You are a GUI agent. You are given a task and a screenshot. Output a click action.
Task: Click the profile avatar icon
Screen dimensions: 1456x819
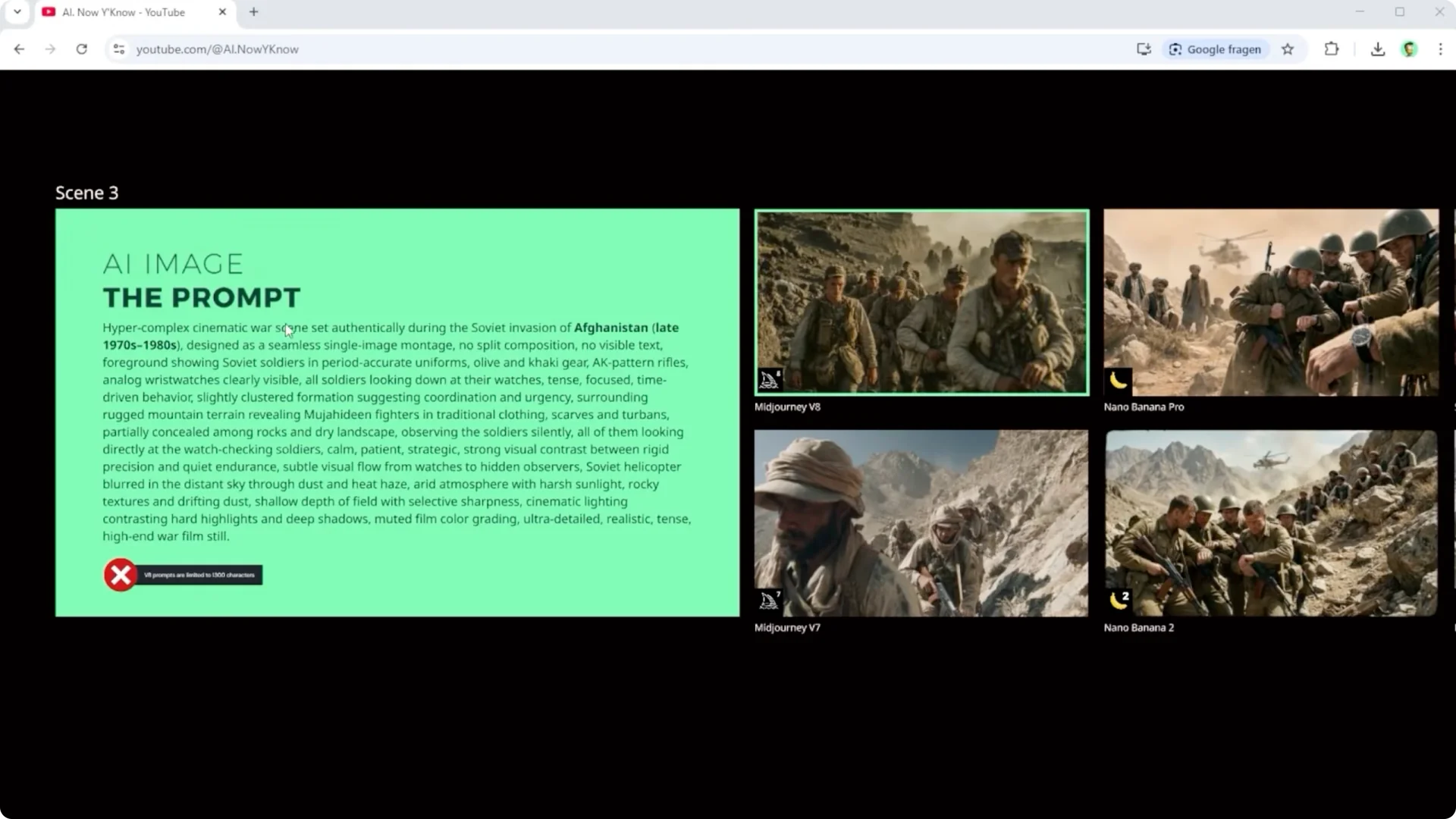1409,49
